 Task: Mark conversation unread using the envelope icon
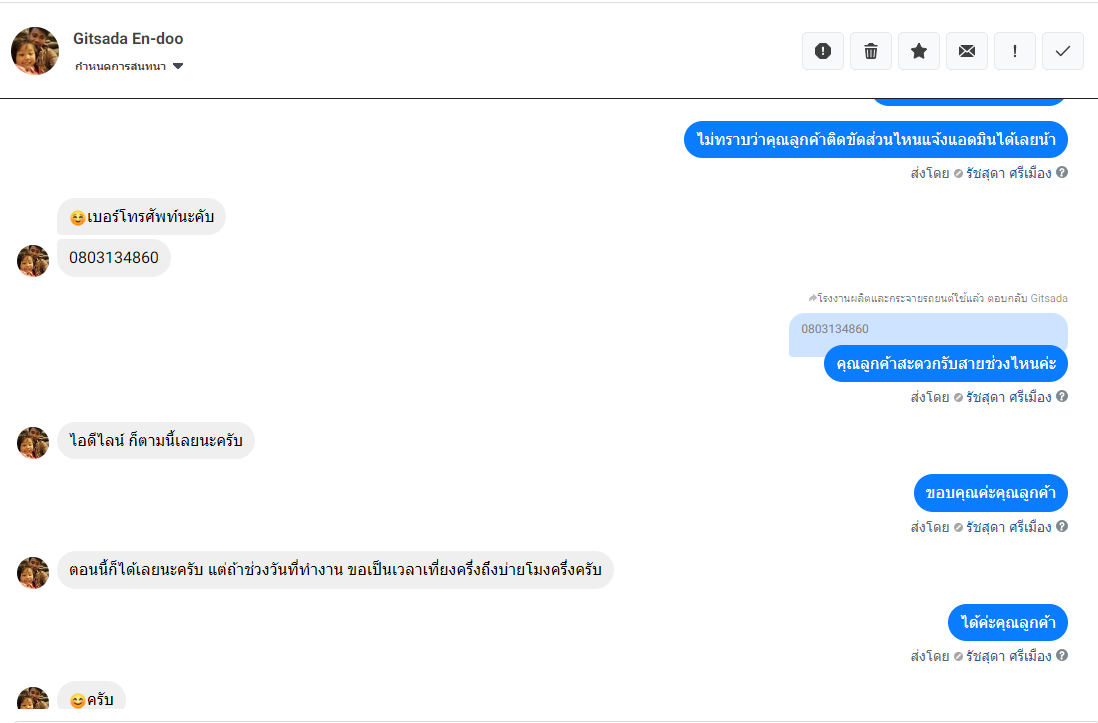pyautogui.click(x=967, y=51)
